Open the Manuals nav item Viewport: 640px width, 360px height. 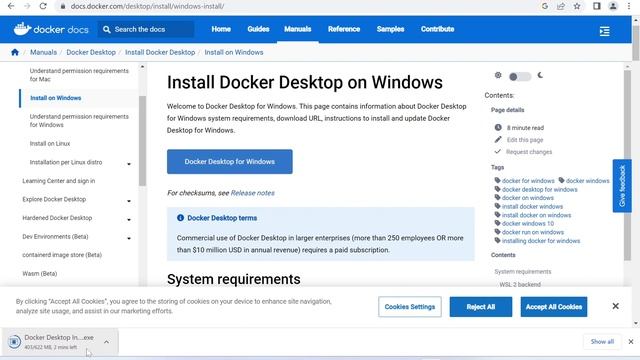[298, 29]
